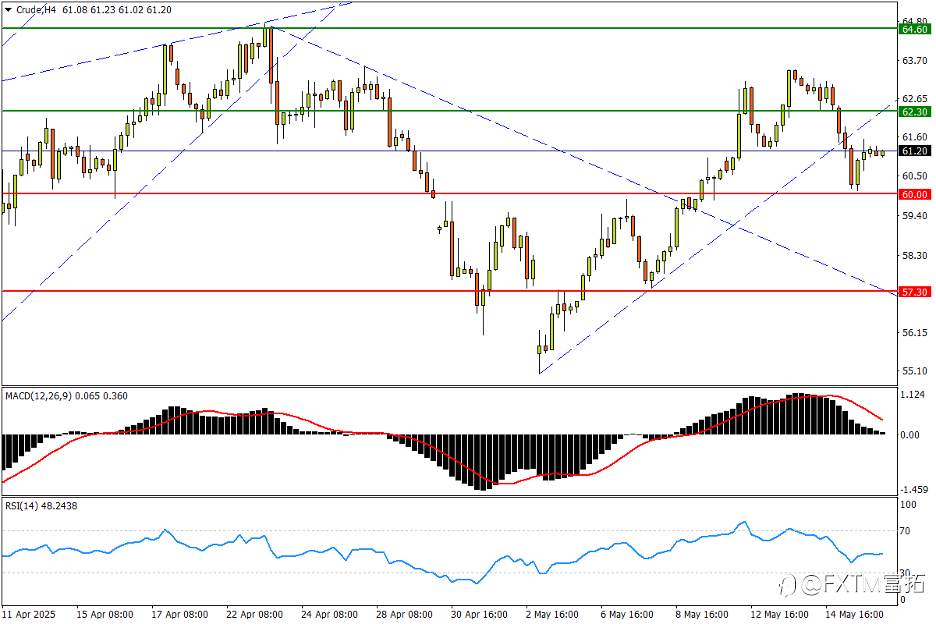The height and width of the screenshot is (624, 936).
Task: Click the 6 May 16:00 time label
Action: click(x=627, y=614)
